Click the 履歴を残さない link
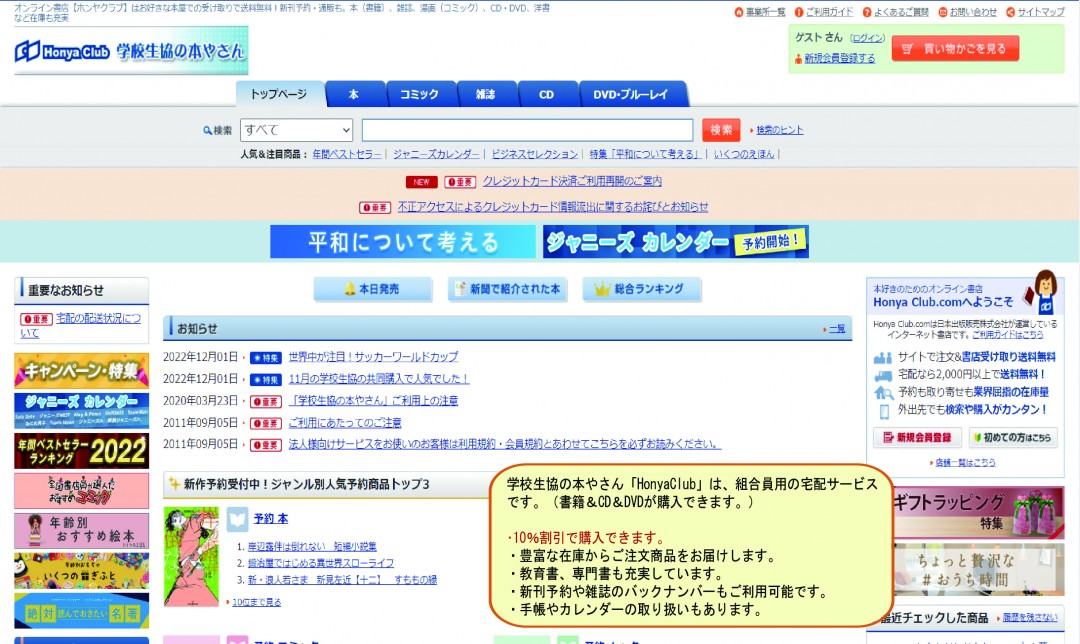 [x=1030, y=618]
